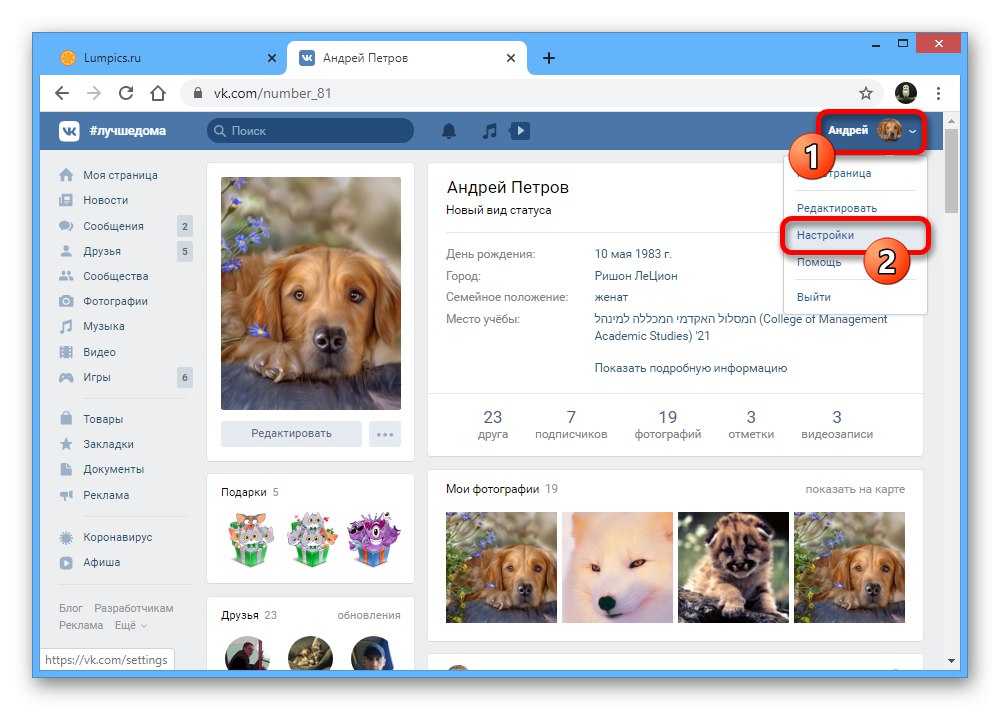Click the #лучшедома header text

(128, 131)
